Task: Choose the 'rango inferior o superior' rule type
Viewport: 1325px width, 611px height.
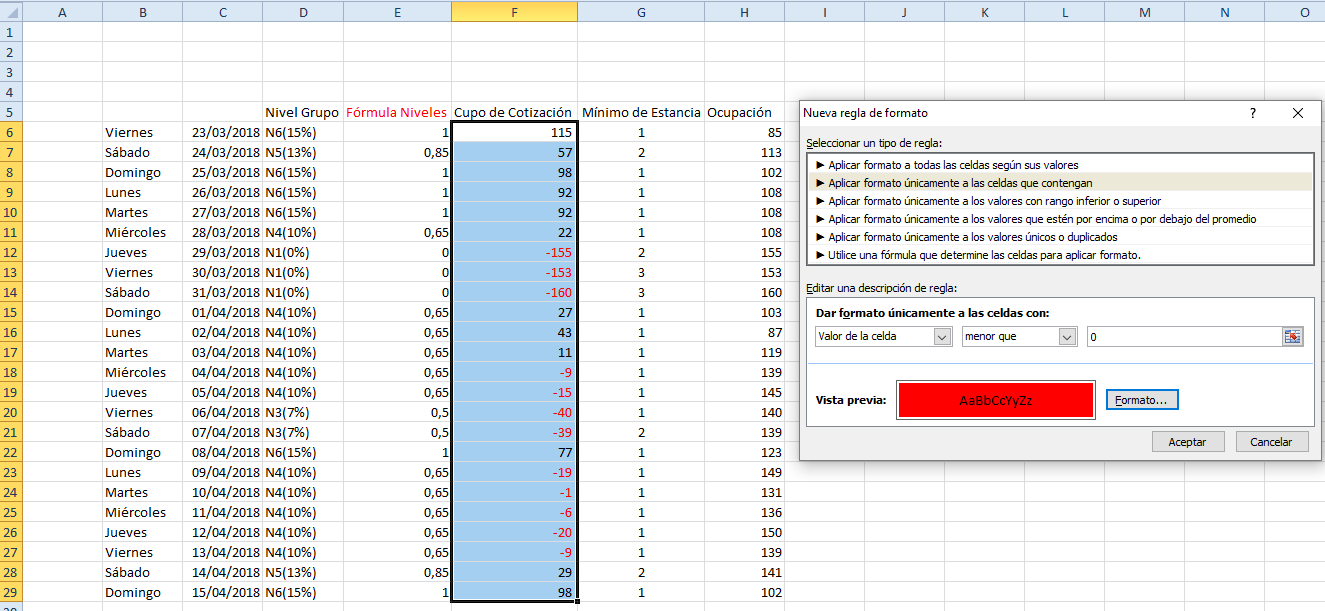Action: click(x=994, y=201)
